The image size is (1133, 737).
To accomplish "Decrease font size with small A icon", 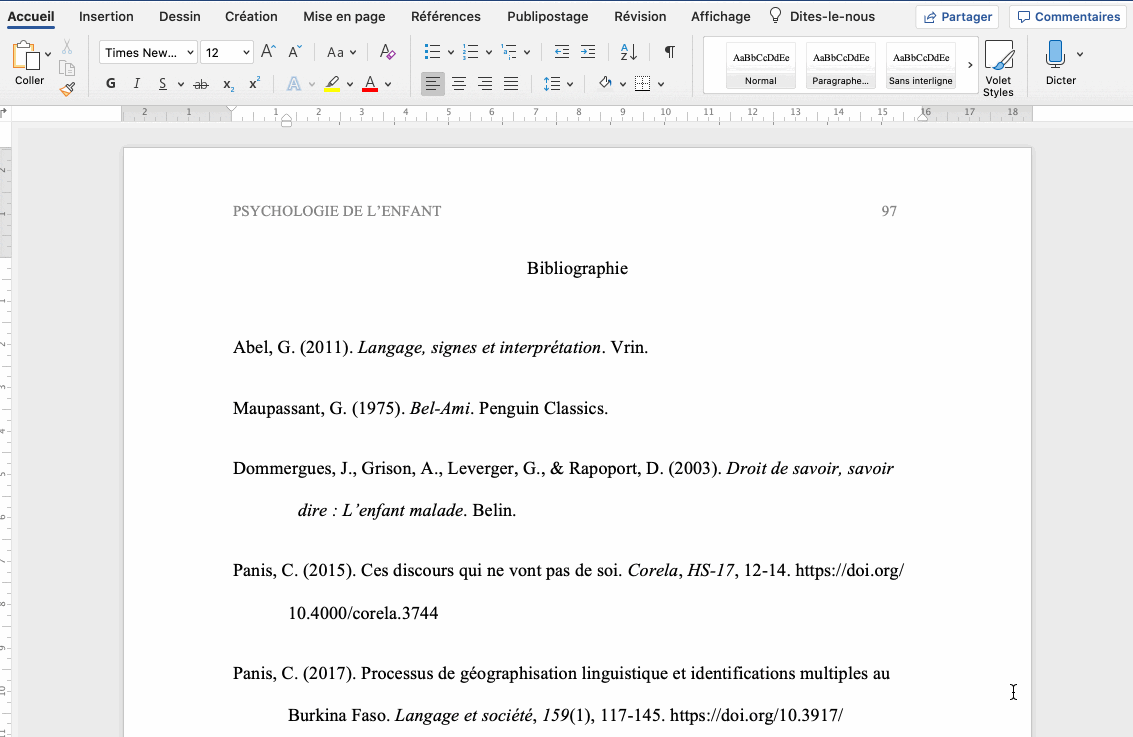I will (295, 52).
